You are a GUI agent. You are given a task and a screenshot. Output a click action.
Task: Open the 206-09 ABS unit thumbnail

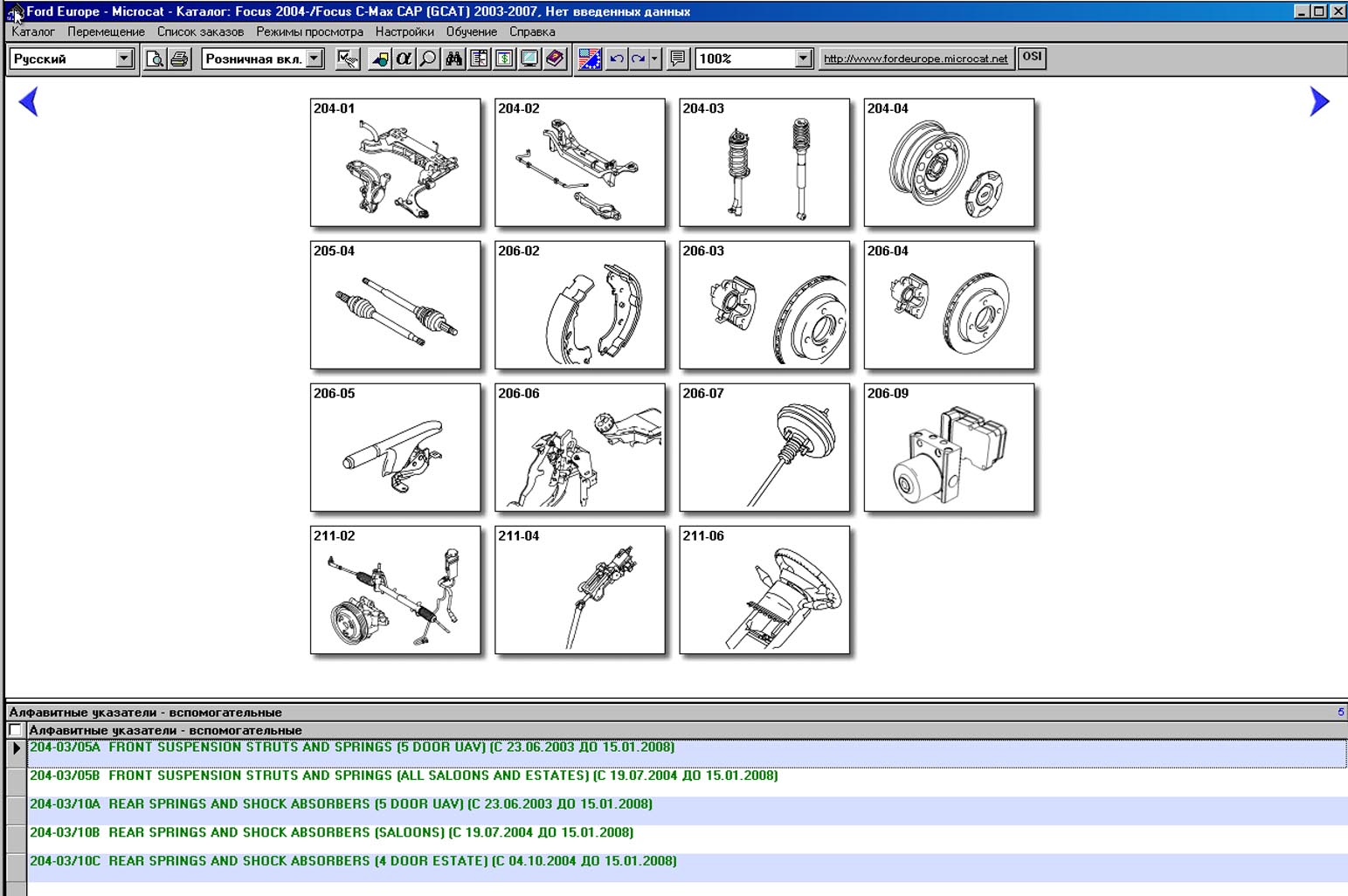pos(949,448)
